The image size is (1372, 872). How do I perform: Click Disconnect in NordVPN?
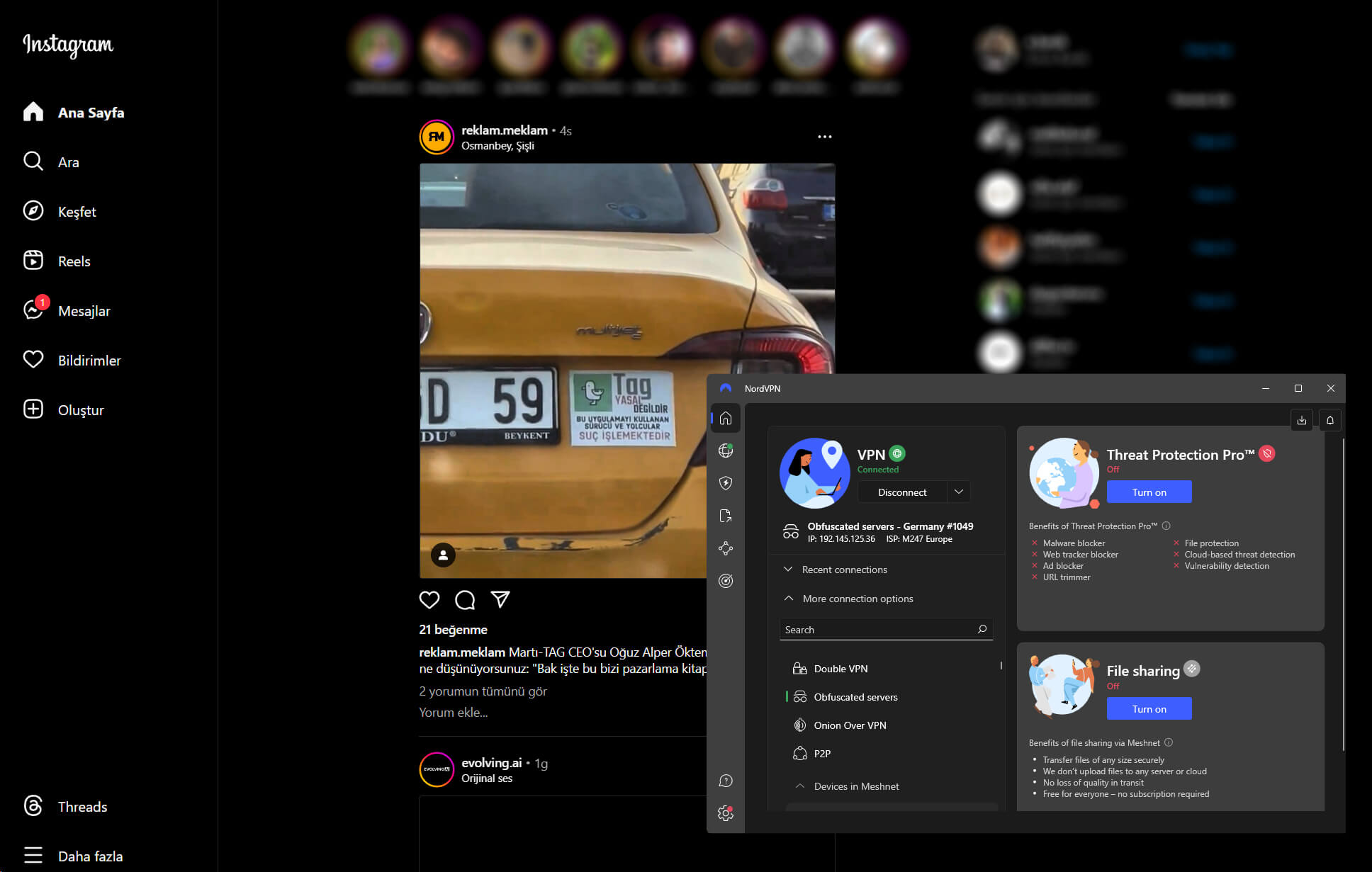(x=902, y=492)
